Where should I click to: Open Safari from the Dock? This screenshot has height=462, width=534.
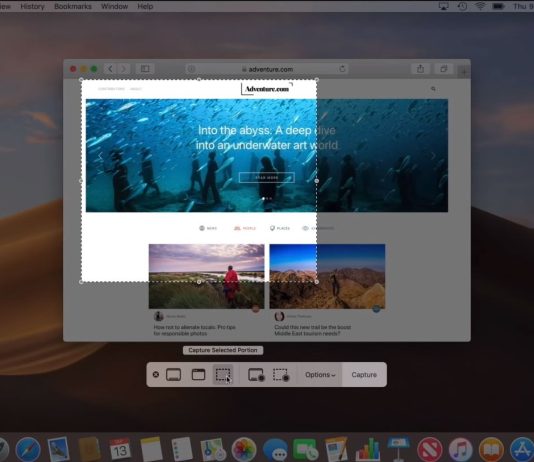[x=28, y=449]
